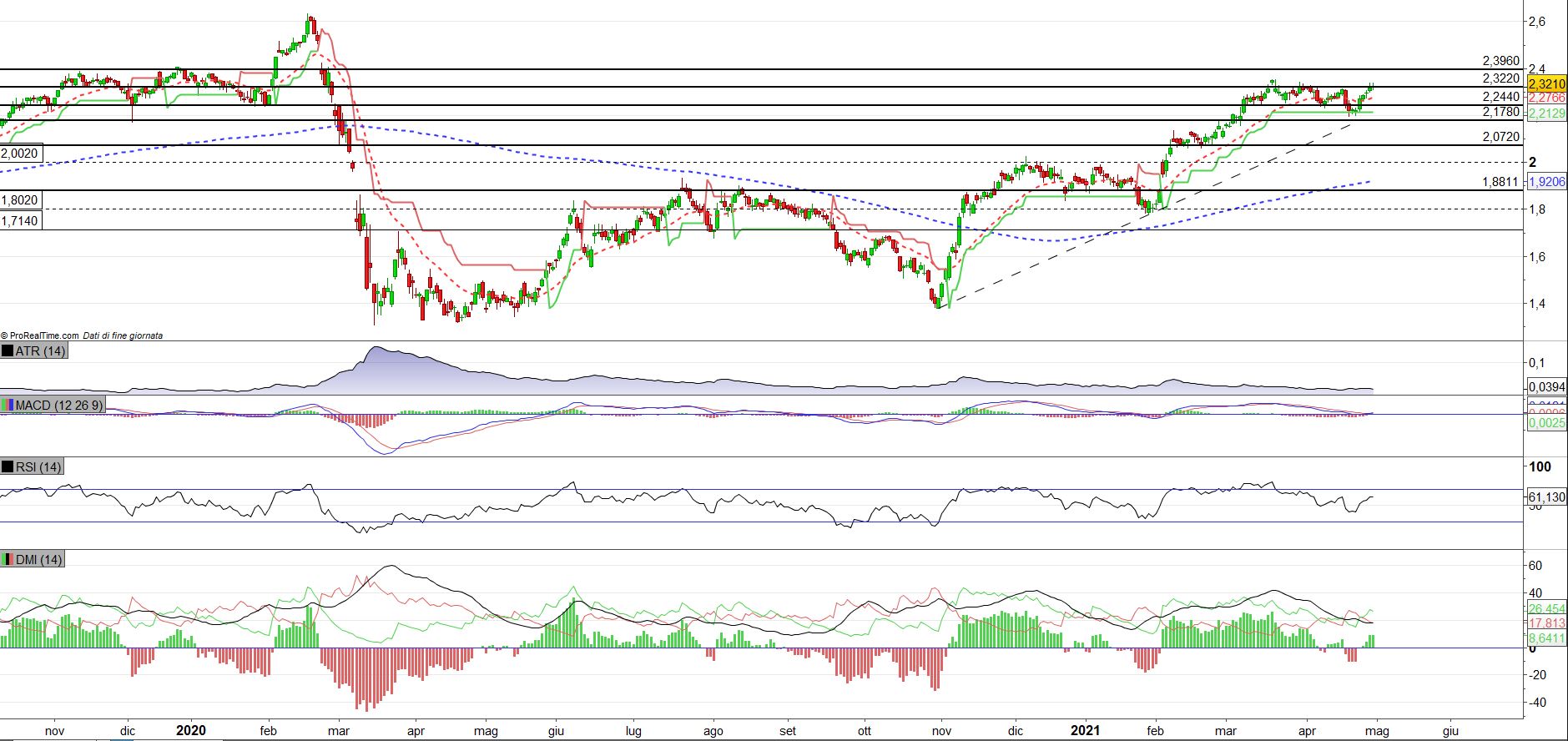Click the RSI value 61,130 tag
Screen dimensions: 1568x741
point(1546,497)
